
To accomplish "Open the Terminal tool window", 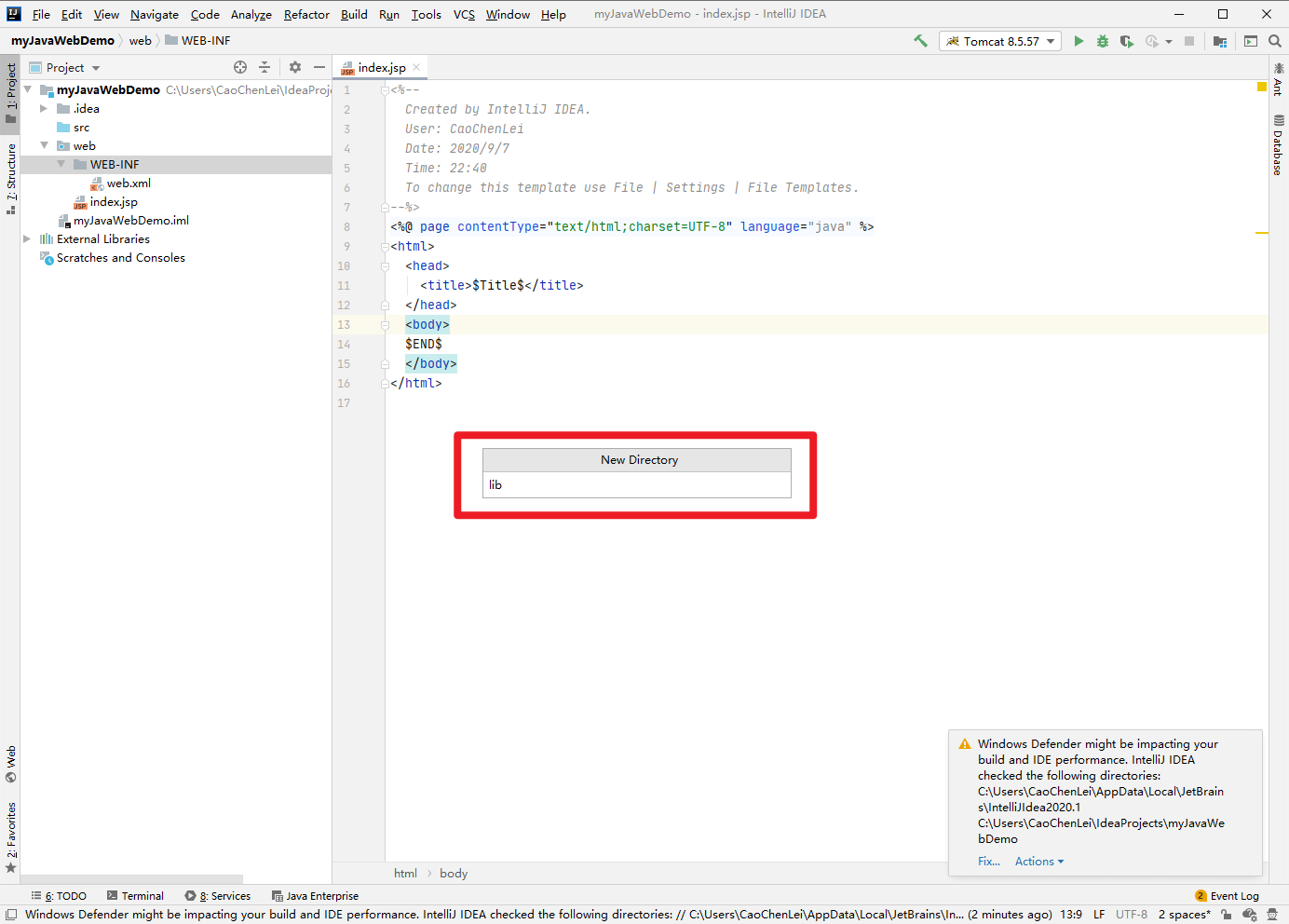I will coord(135,896).
